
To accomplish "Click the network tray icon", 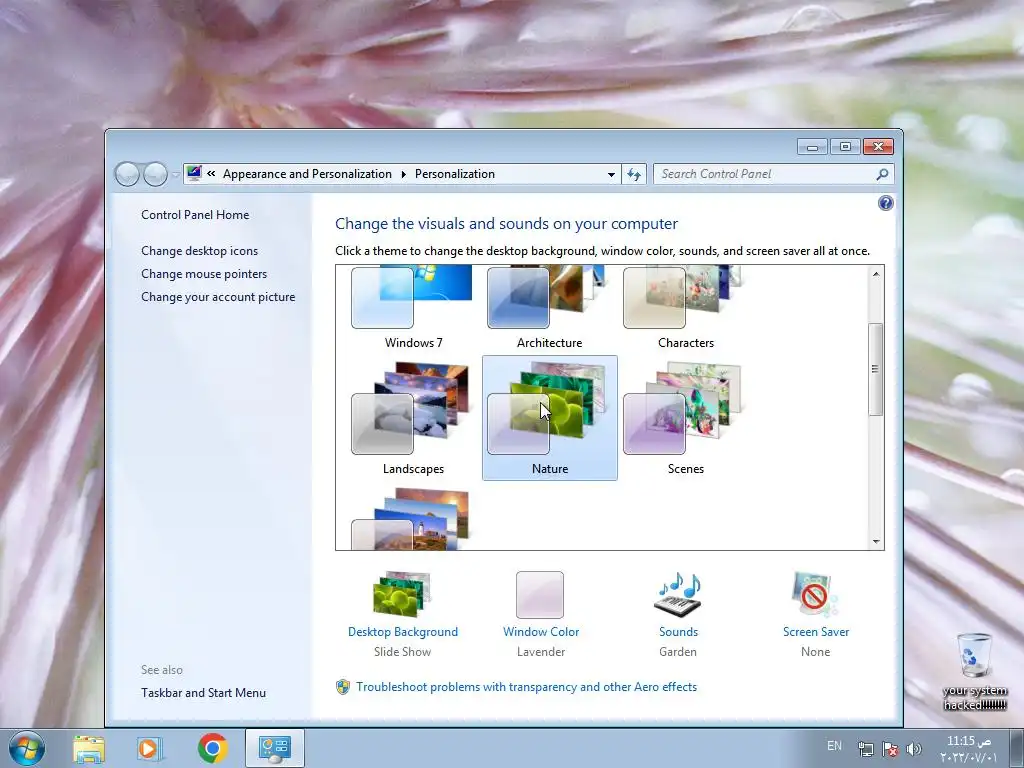I will pyautogui.click(x=866, y=749).
